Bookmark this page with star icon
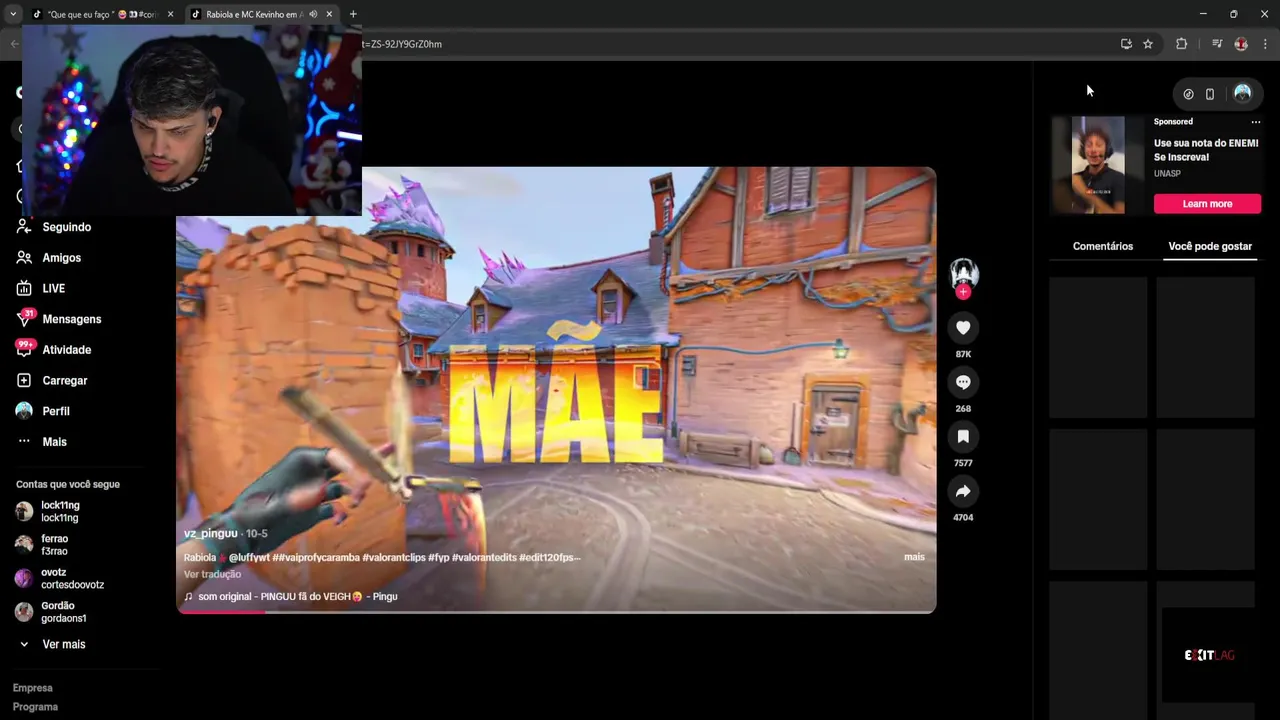 [x=1148, y=44]
